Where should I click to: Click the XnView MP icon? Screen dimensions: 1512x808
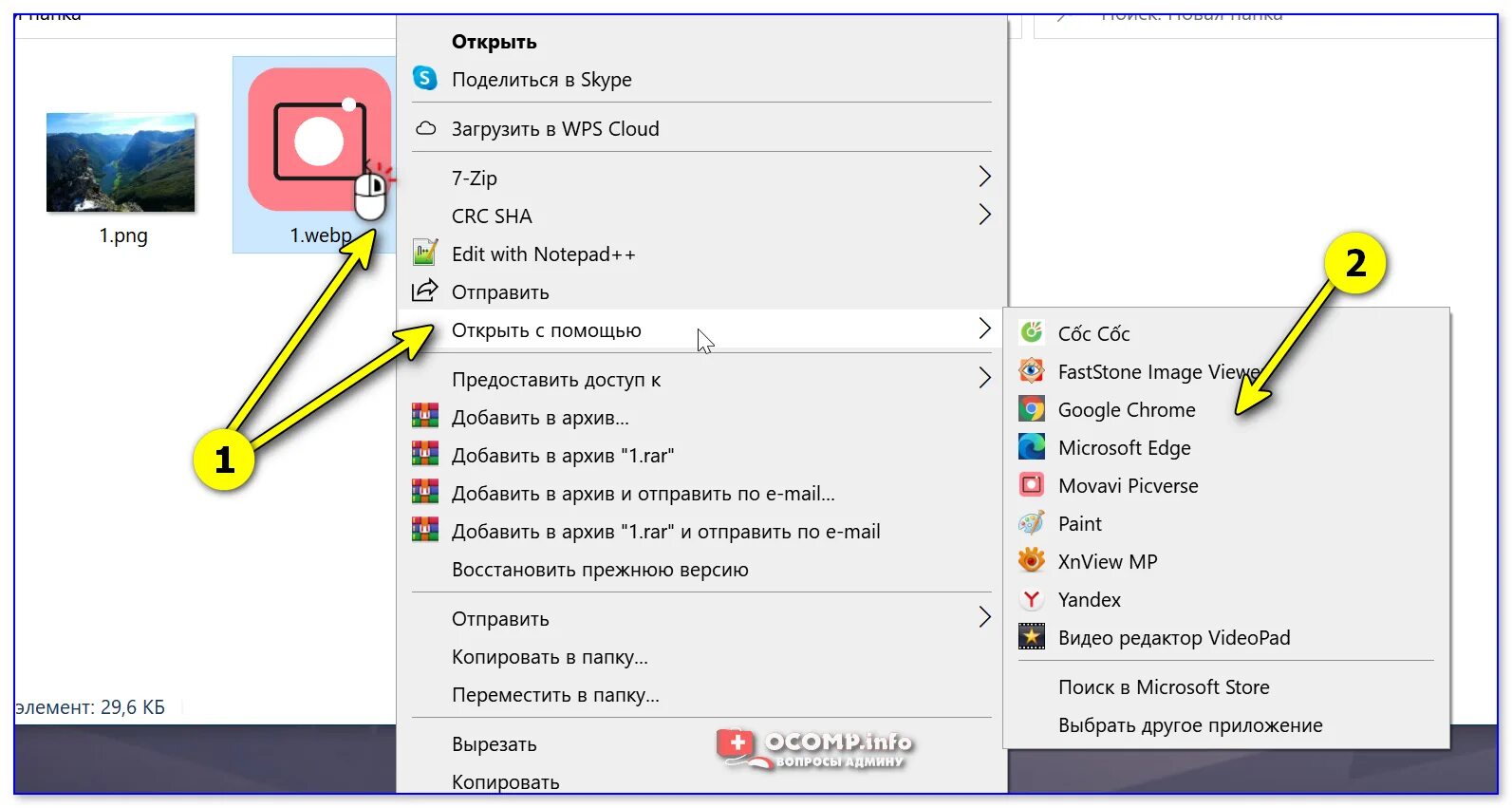pos(1032,560)
